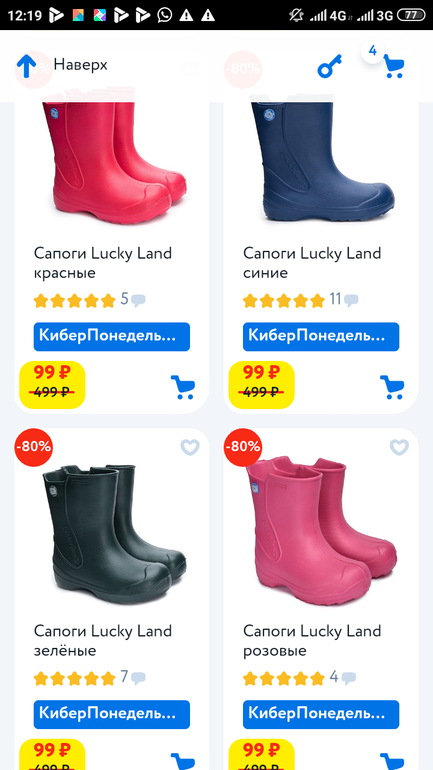Open reviews bubble for red boots
The height and width of the screenshot is (770, 433).
coord(138,300)
